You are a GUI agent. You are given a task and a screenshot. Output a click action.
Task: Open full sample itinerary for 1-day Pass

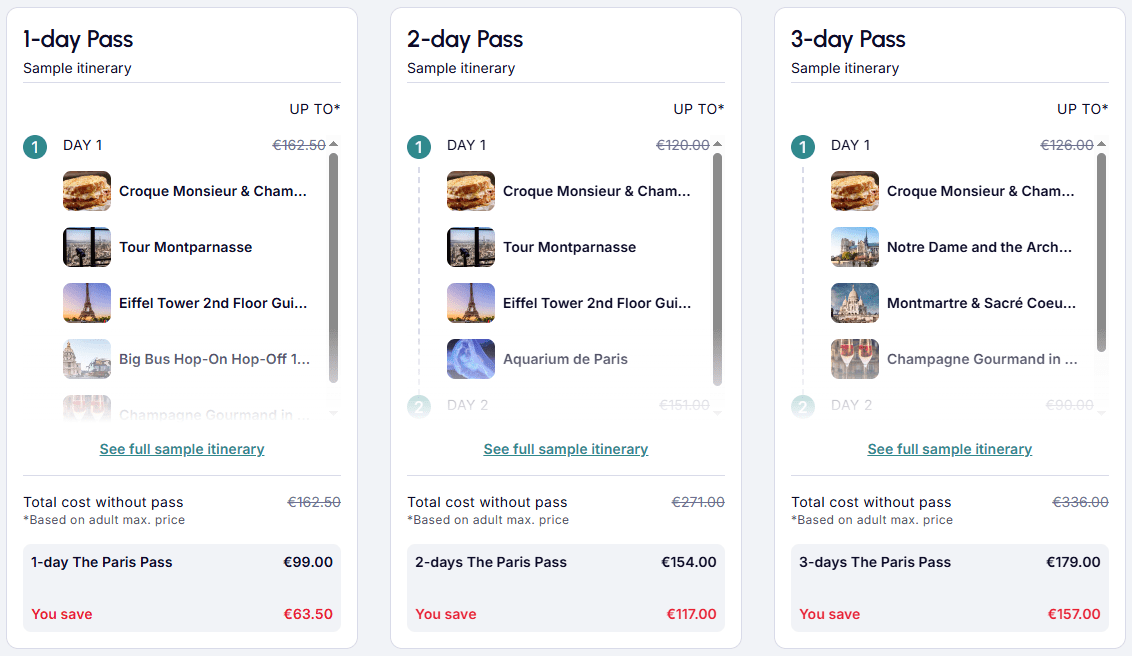182,449
